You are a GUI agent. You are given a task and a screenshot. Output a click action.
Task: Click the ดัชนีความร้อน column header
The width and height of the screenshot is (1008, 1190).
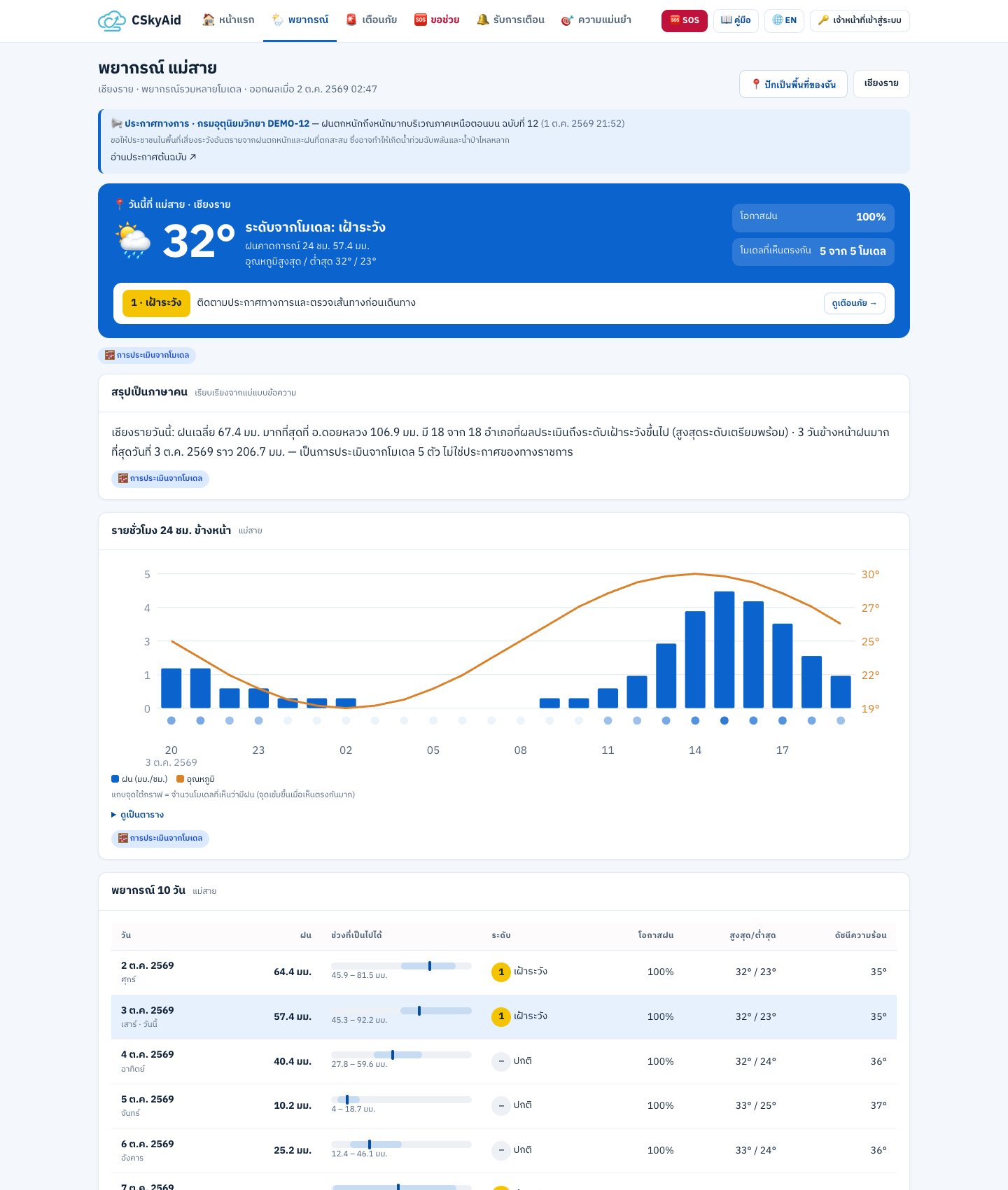[x=860, y=935]
